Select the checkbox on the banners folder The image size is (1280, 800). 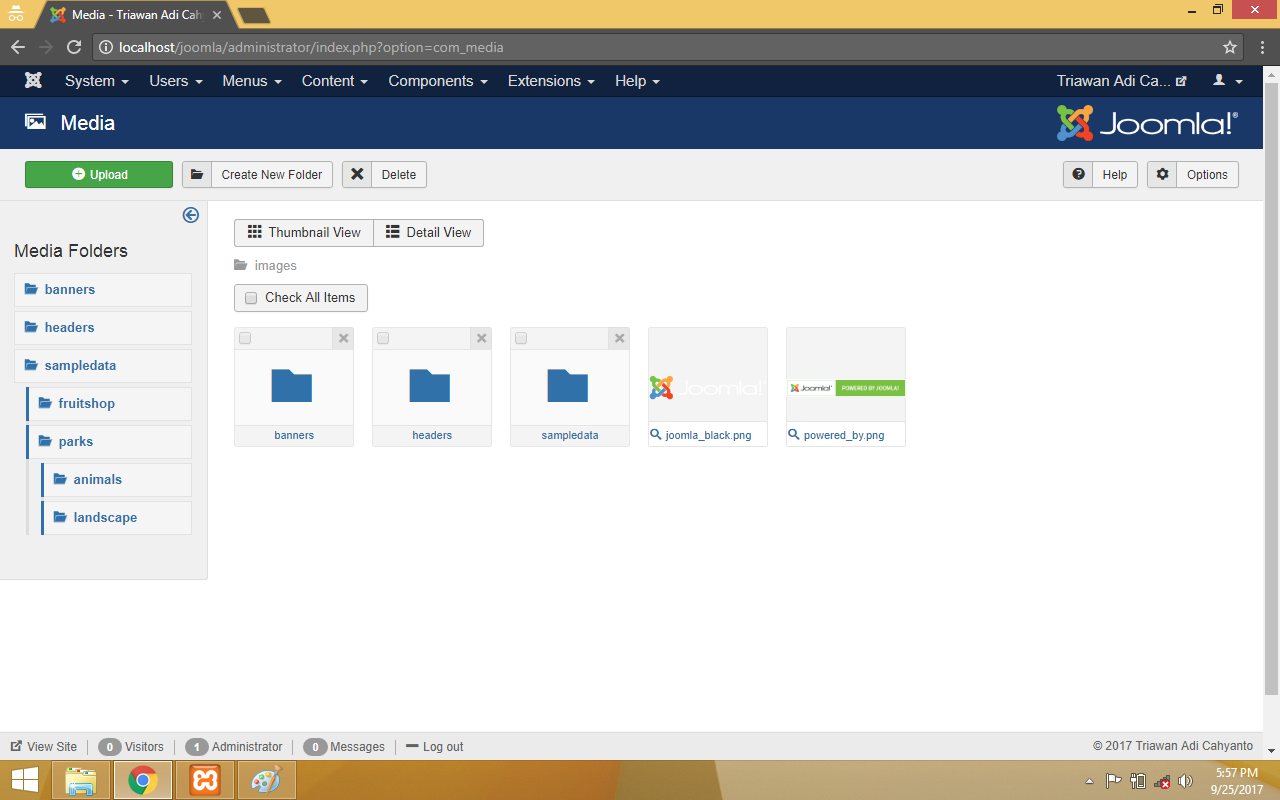245,339
